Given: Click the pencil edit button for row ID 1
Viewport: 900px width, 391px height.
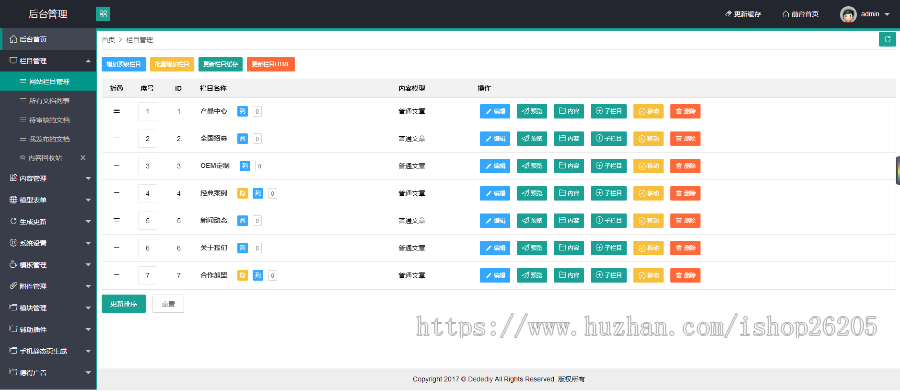Looking at the screenshot, I should pos(495,111).
